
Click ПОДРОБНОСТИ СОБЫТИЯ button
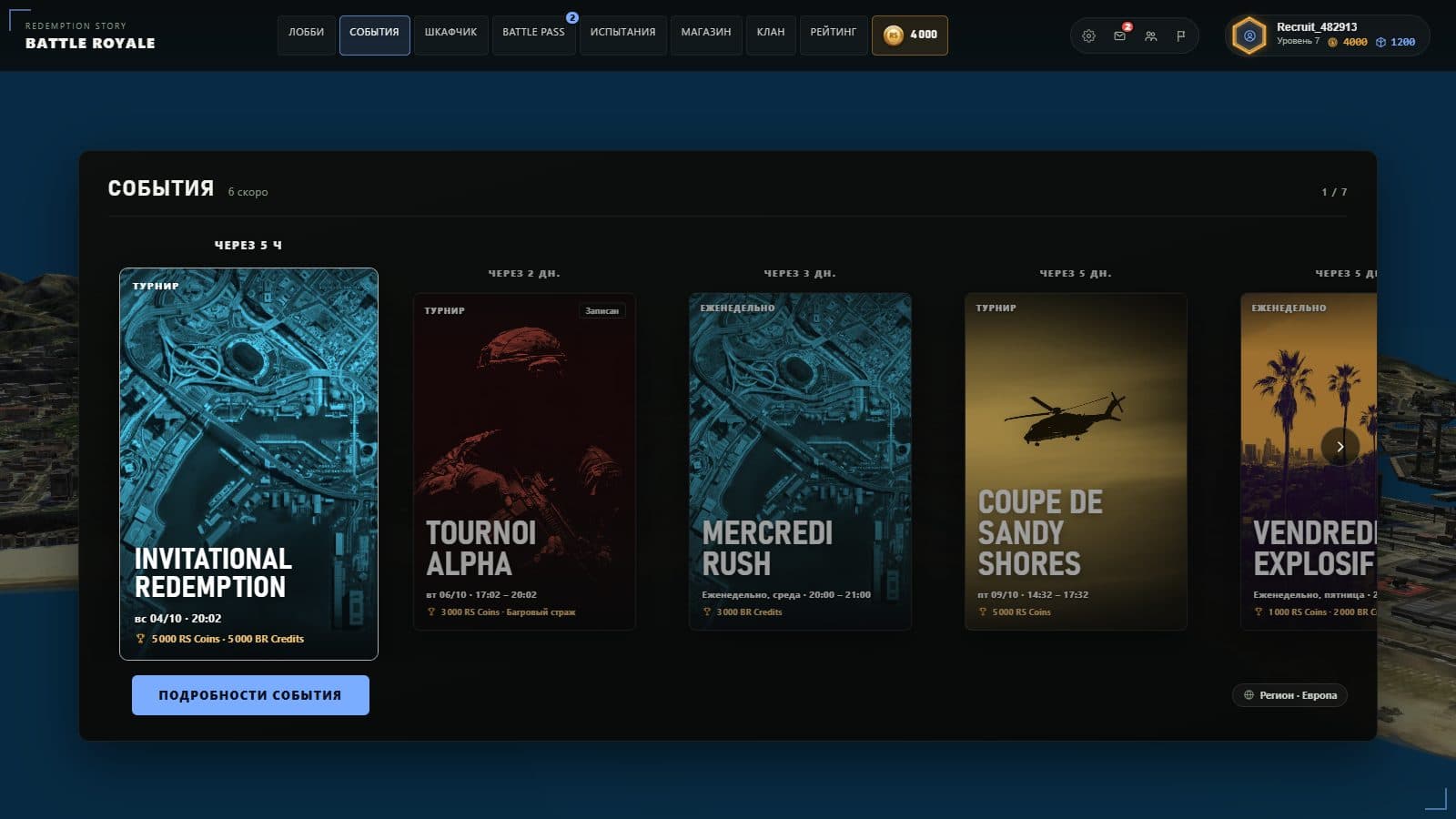pos(250,695)
